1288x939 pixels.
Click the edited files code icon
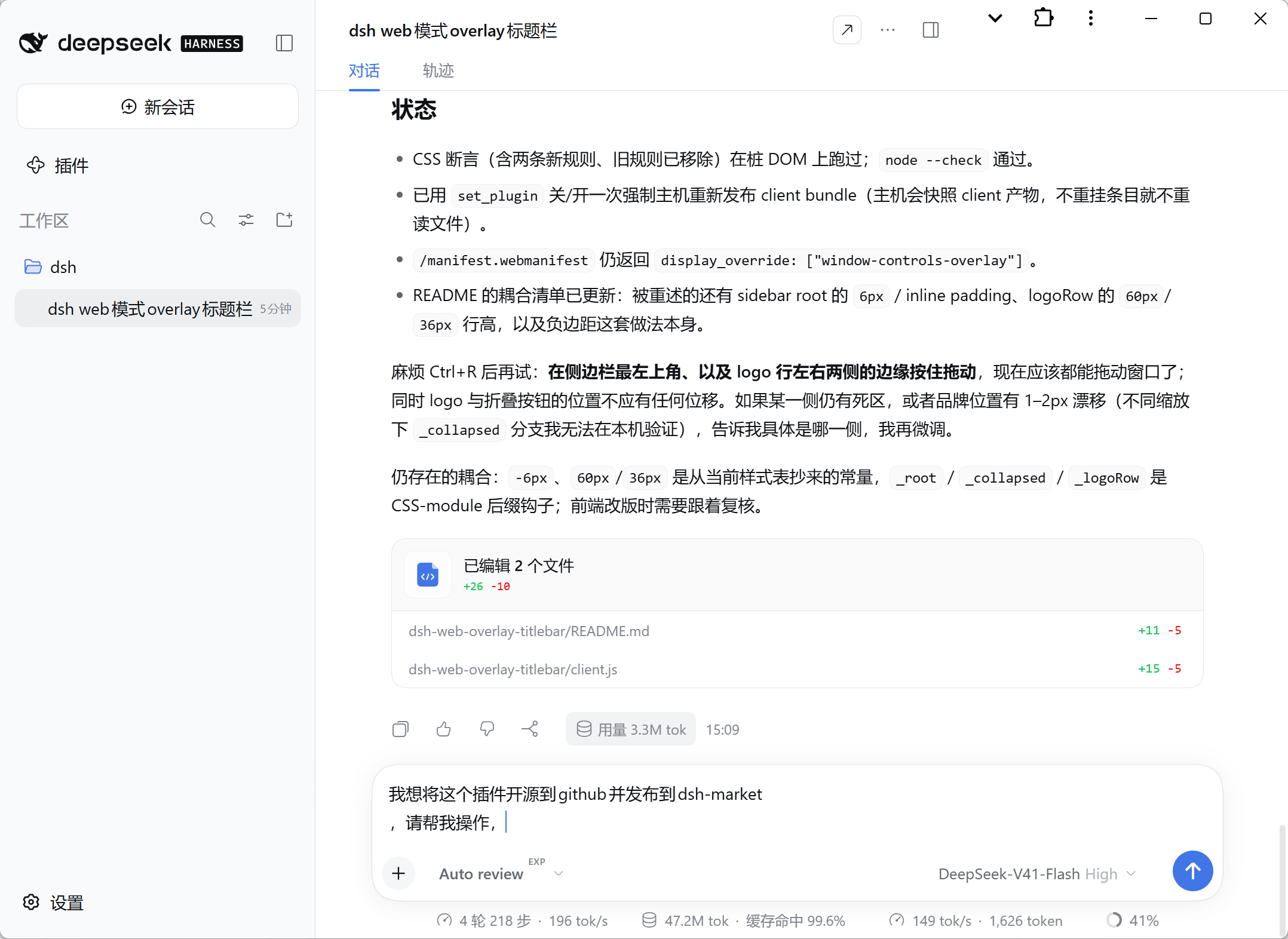point(428,575)
